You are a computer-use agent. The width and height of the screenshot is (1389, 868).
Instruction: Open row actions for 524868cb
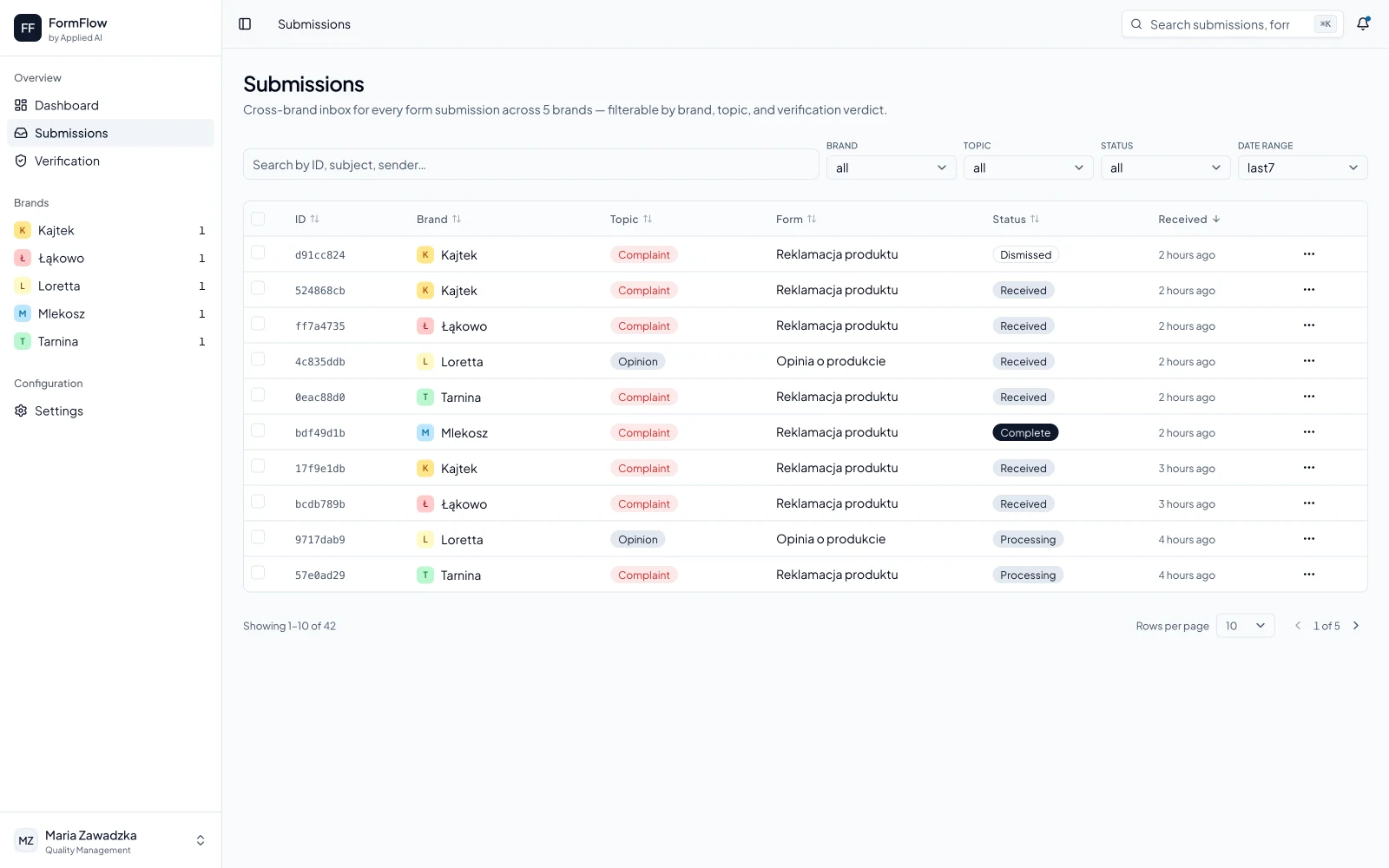tap(1308, 290)
